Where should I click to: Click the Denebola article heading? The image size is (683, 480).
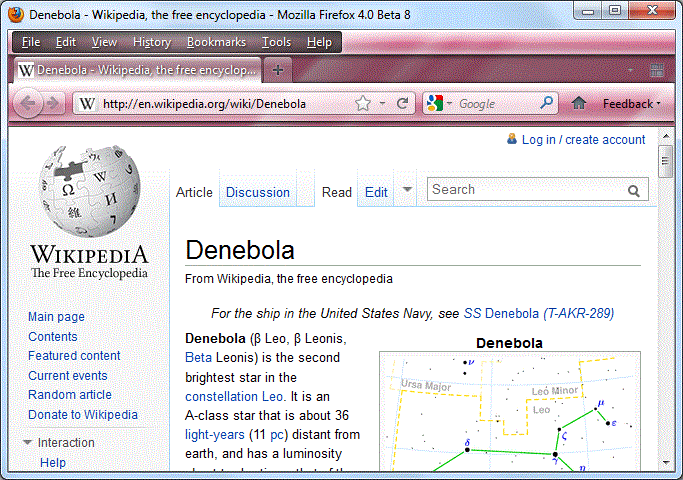pos(240,250)
